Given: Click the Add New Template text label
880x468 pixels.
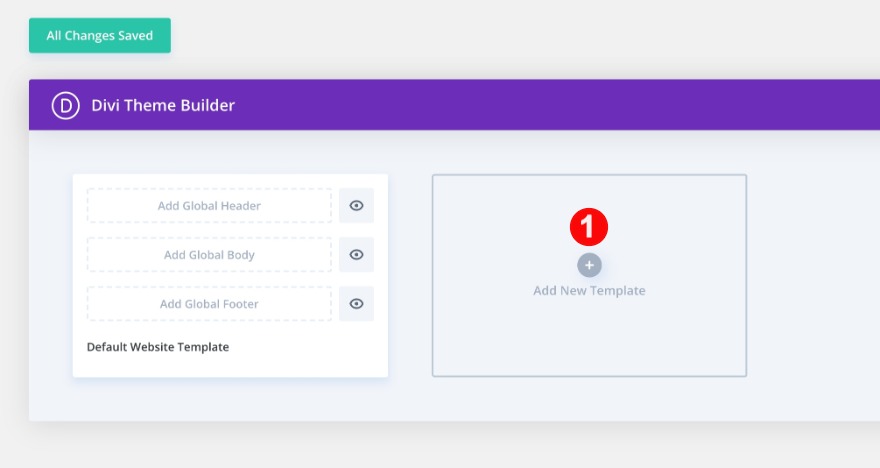Looking at the screenshot, I should [x=589, y=291].
